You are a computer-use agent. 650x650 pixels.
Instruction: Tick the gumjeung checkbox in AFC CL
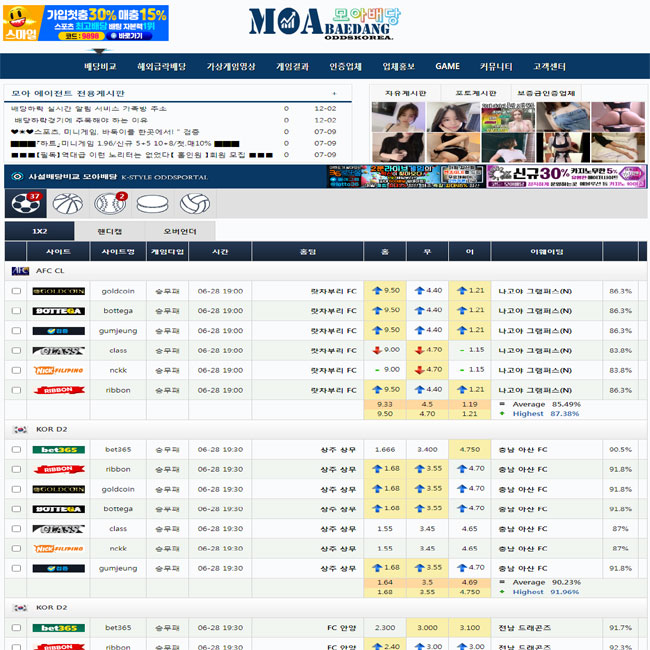click(x=16, y=331)
